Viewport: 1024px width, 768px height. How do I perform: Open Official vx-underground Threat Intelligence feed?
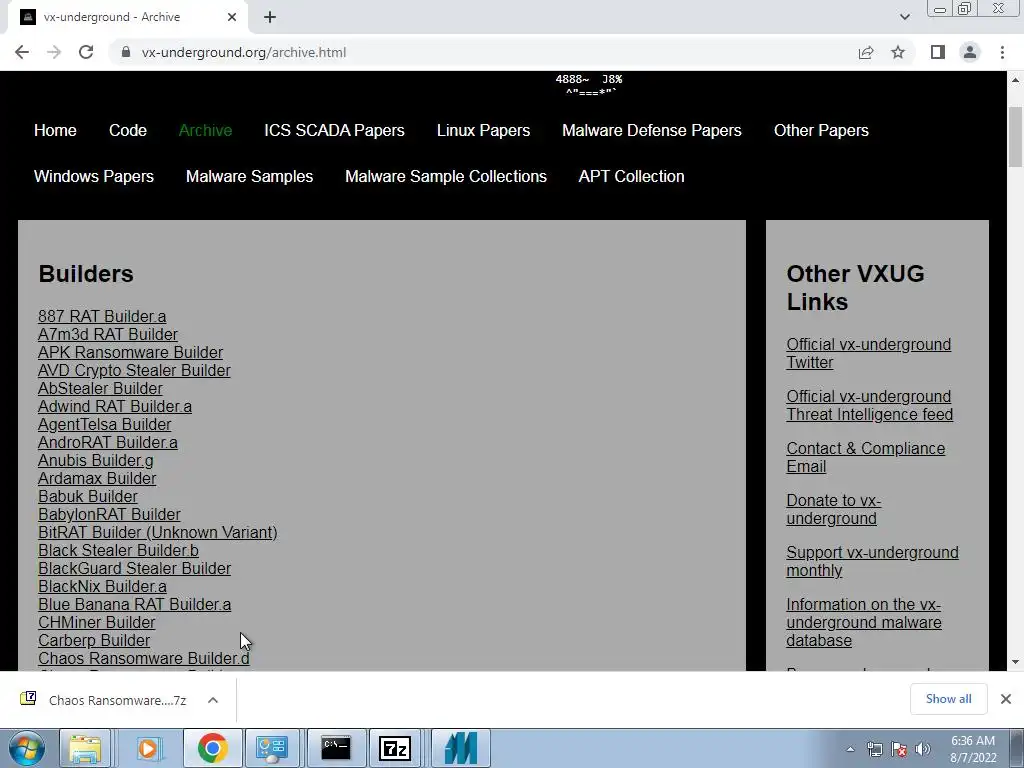[x=869, y=406]
